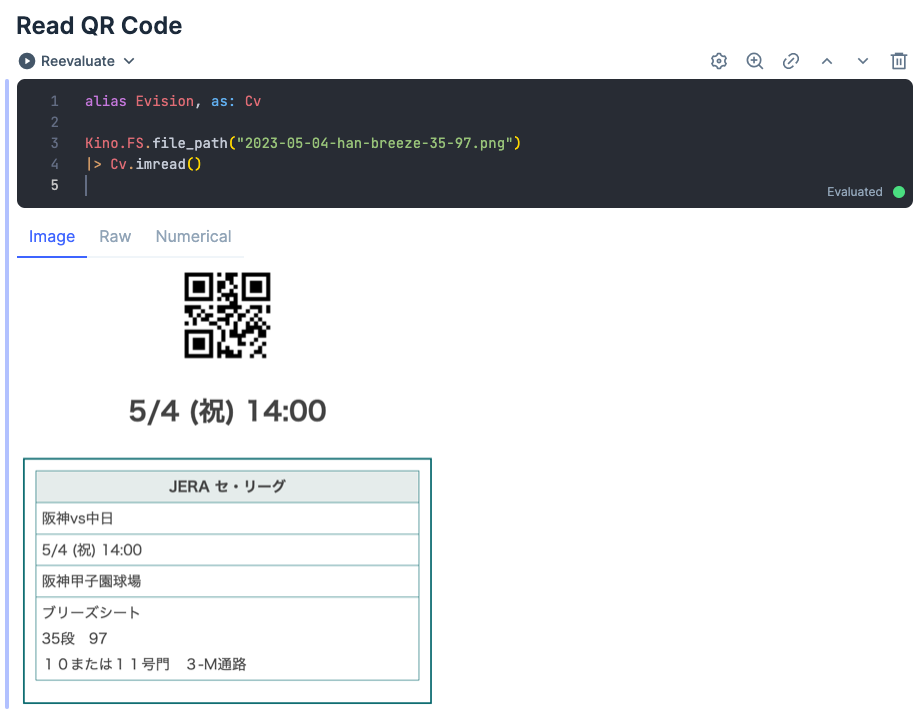Image resolution: width=924 pixels, height=715 pixels.
Task: Click the JERA セ・リーグ table header
Action: [227, 486]
